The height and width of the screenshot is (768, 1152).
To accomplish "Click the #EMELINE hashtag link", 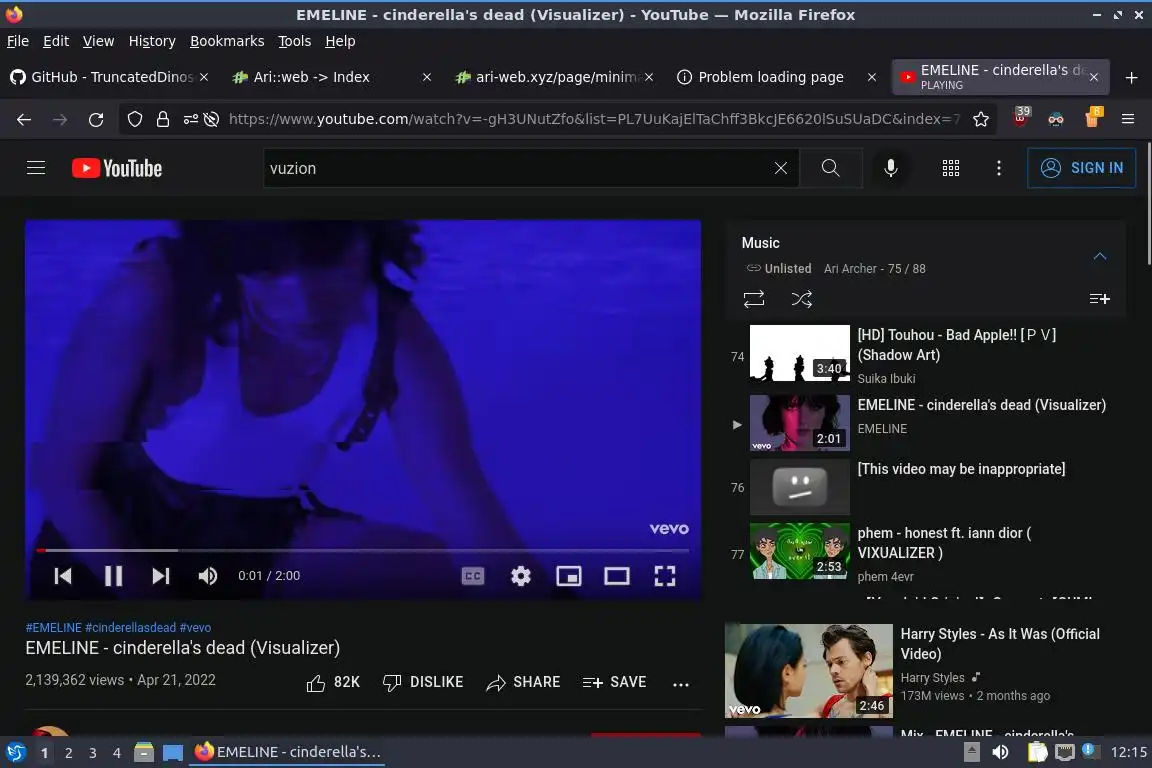I will pyautogui.click(x=54, y=628).
